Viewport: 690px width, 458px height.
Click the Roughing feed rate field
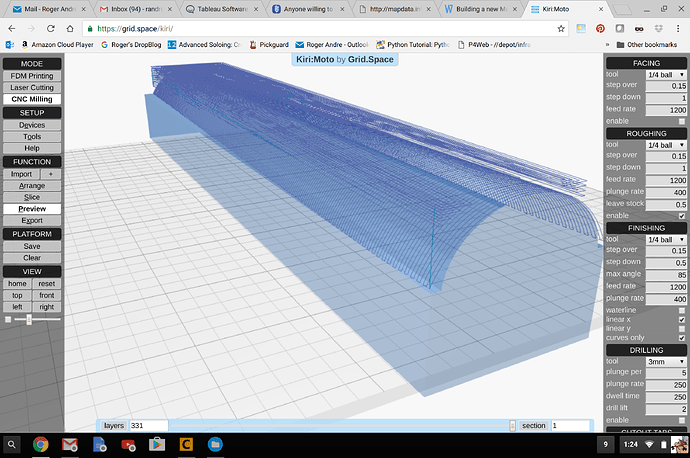point(666,180)
